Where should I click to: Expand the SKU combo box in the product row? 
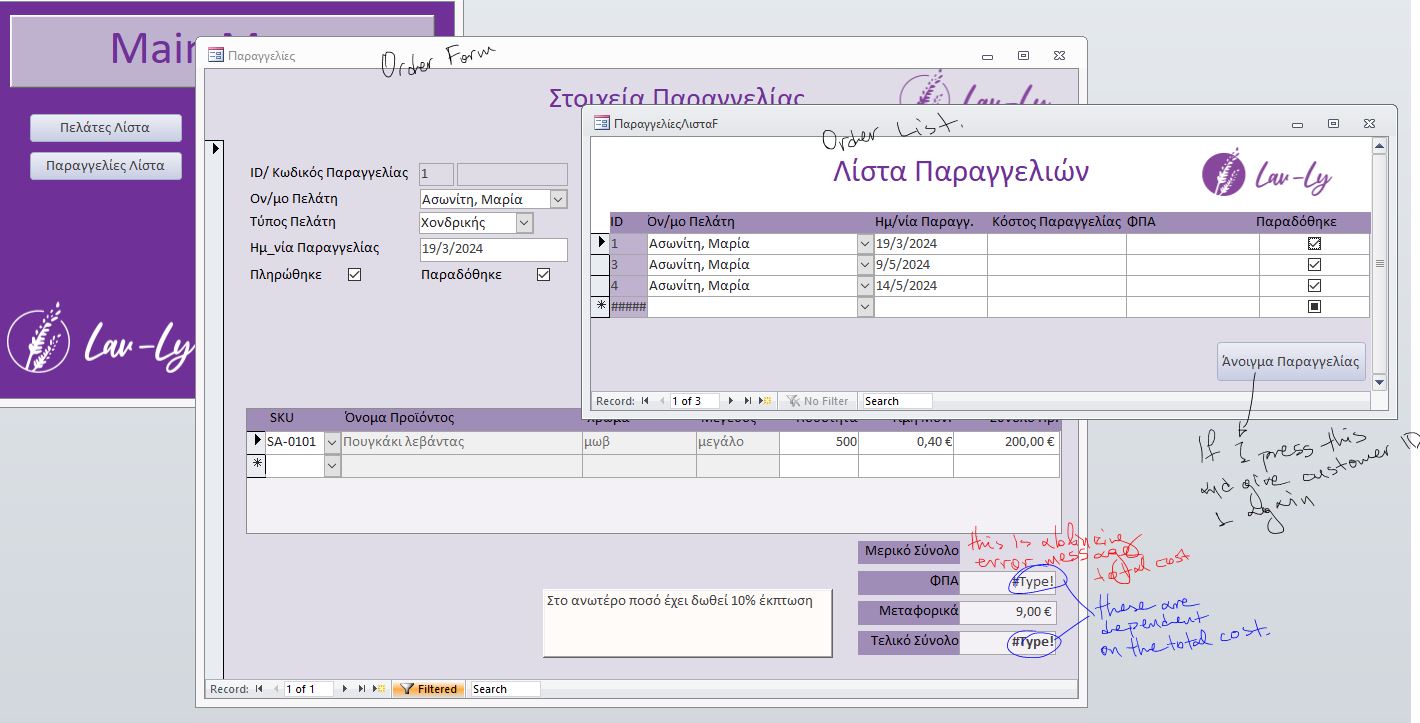tap(330, 441)
